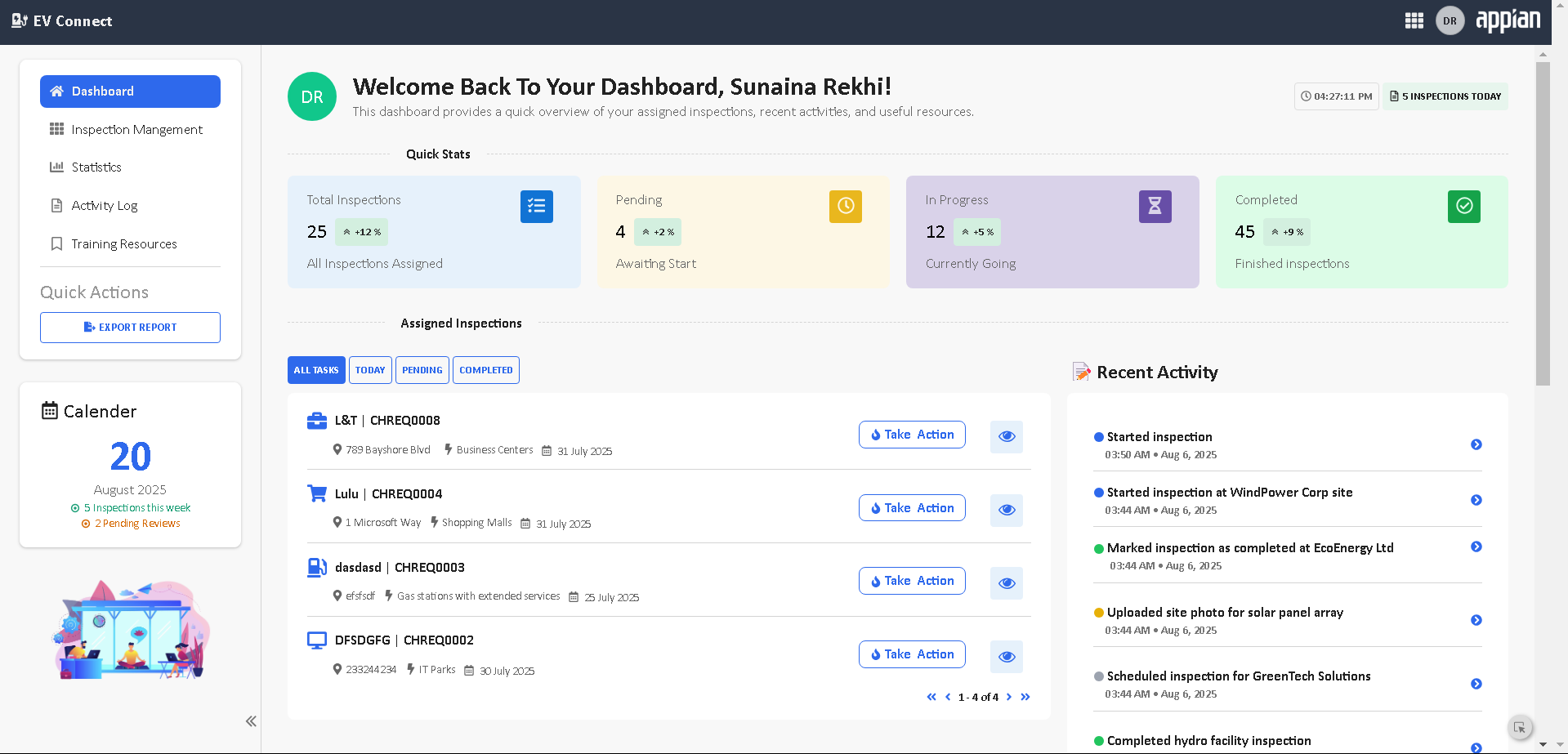The height and width of the screenshot is (754, 1568).
Task: Click the L&T briefcase icon
Action: pos(316,421)
